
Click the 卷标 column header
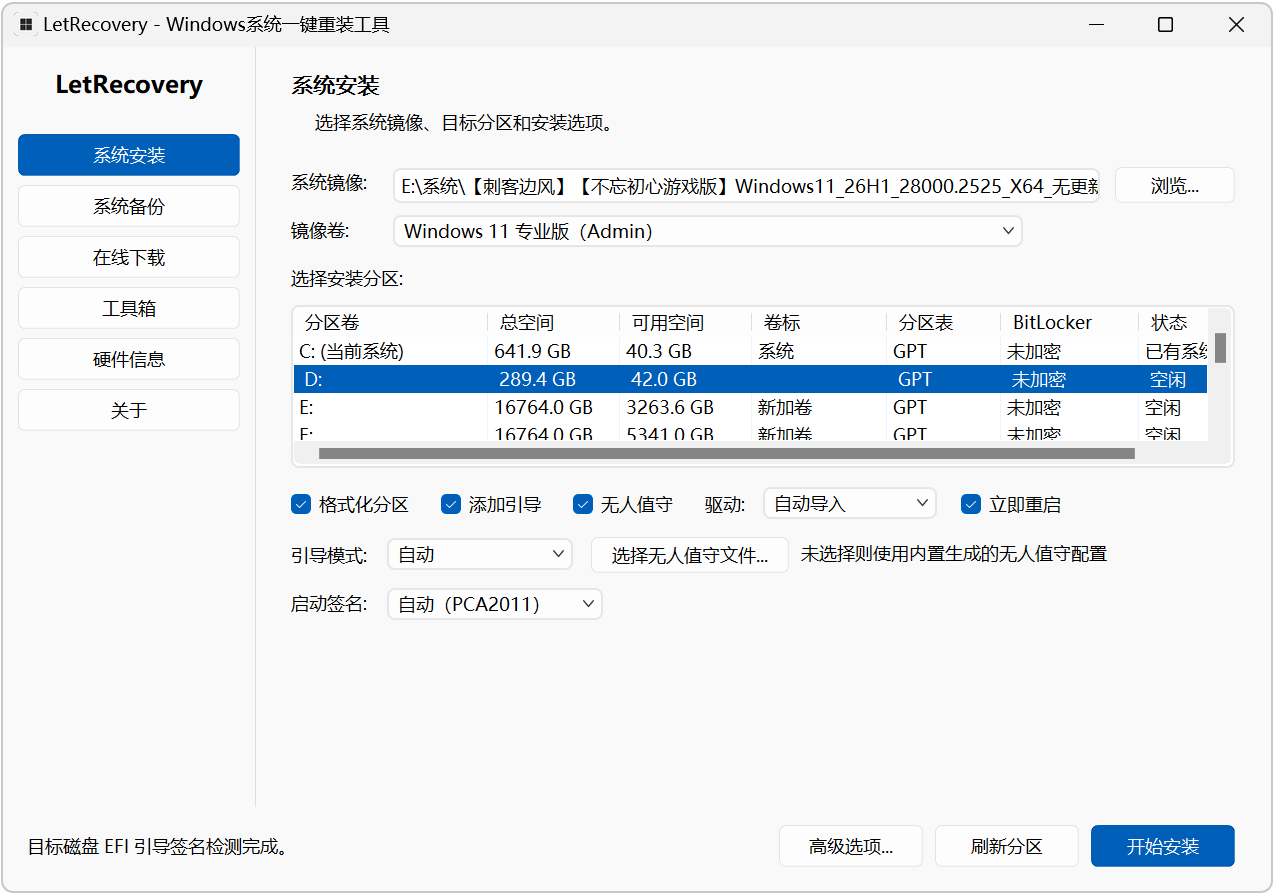coord(819,322)
